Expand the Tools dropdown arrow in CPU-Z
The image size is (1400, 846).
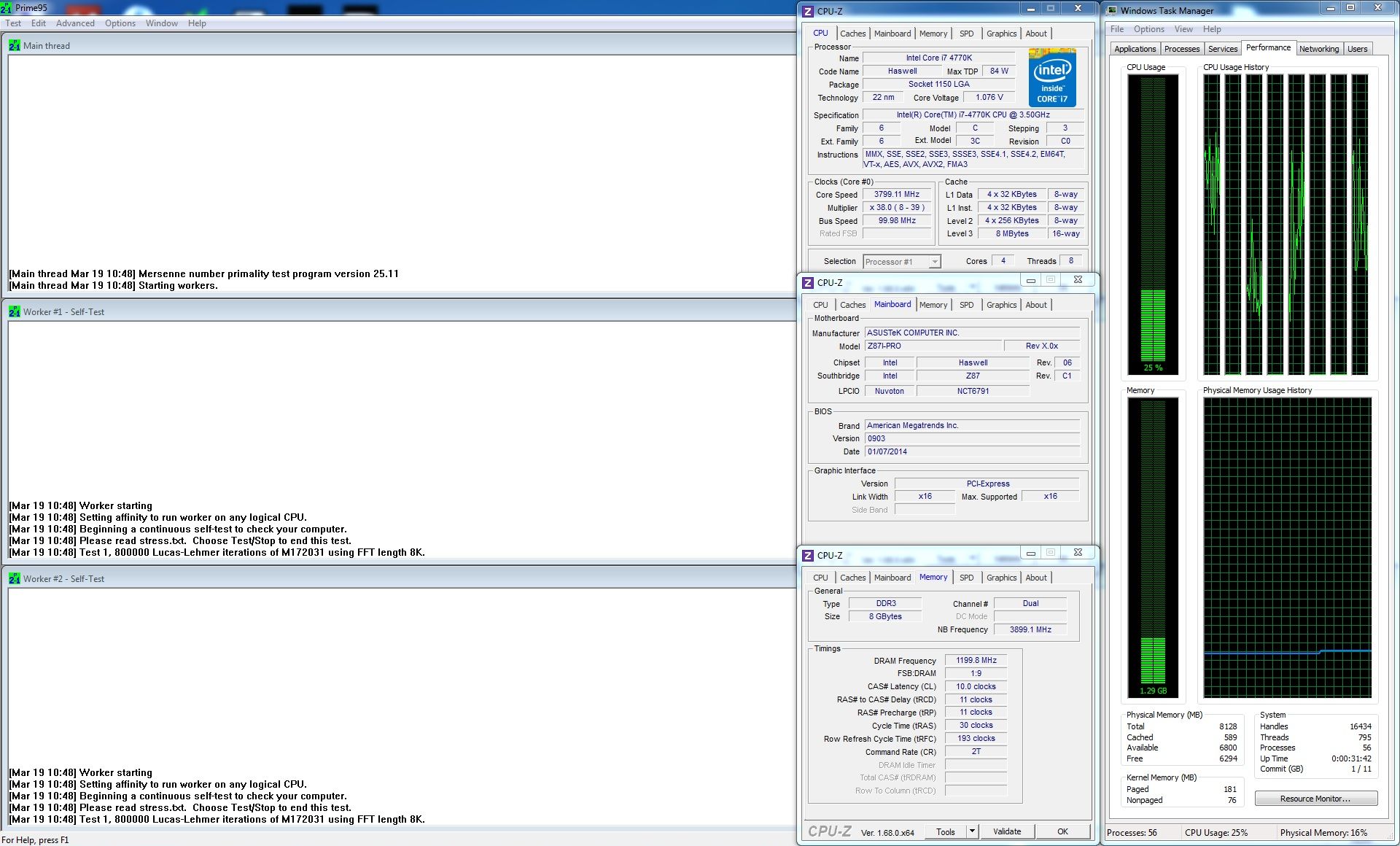pos(971,831)
